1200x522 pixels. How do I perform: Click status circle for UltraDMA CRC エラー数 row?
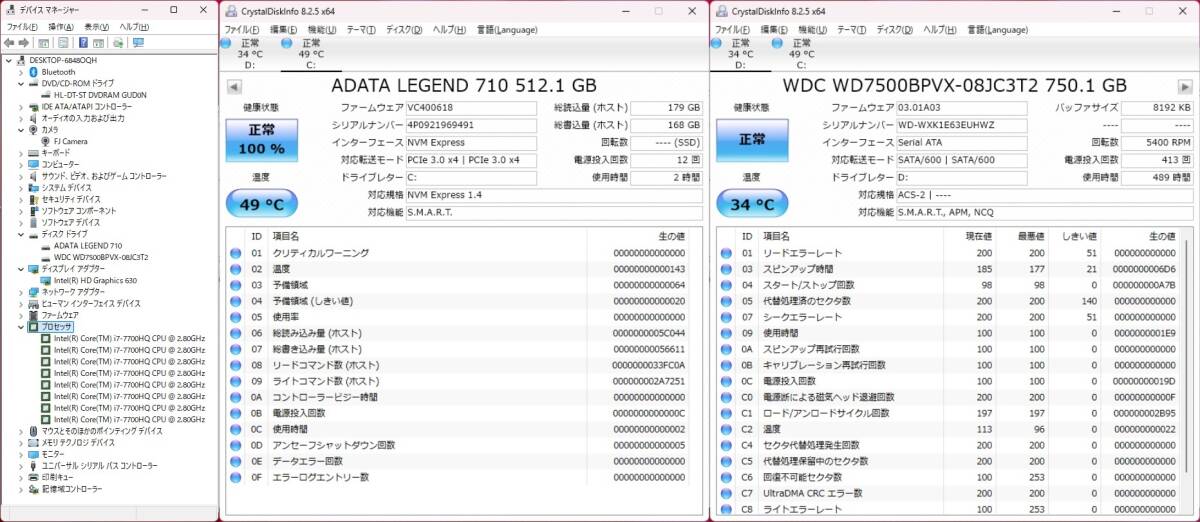(x=727, y=493)
